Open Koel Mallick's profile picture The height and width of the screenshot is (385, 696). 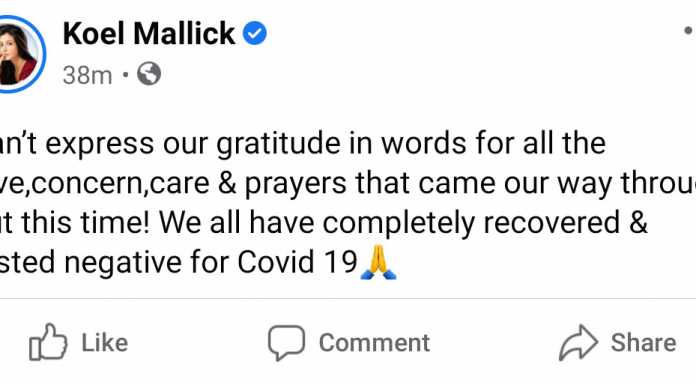click(17, 54)
